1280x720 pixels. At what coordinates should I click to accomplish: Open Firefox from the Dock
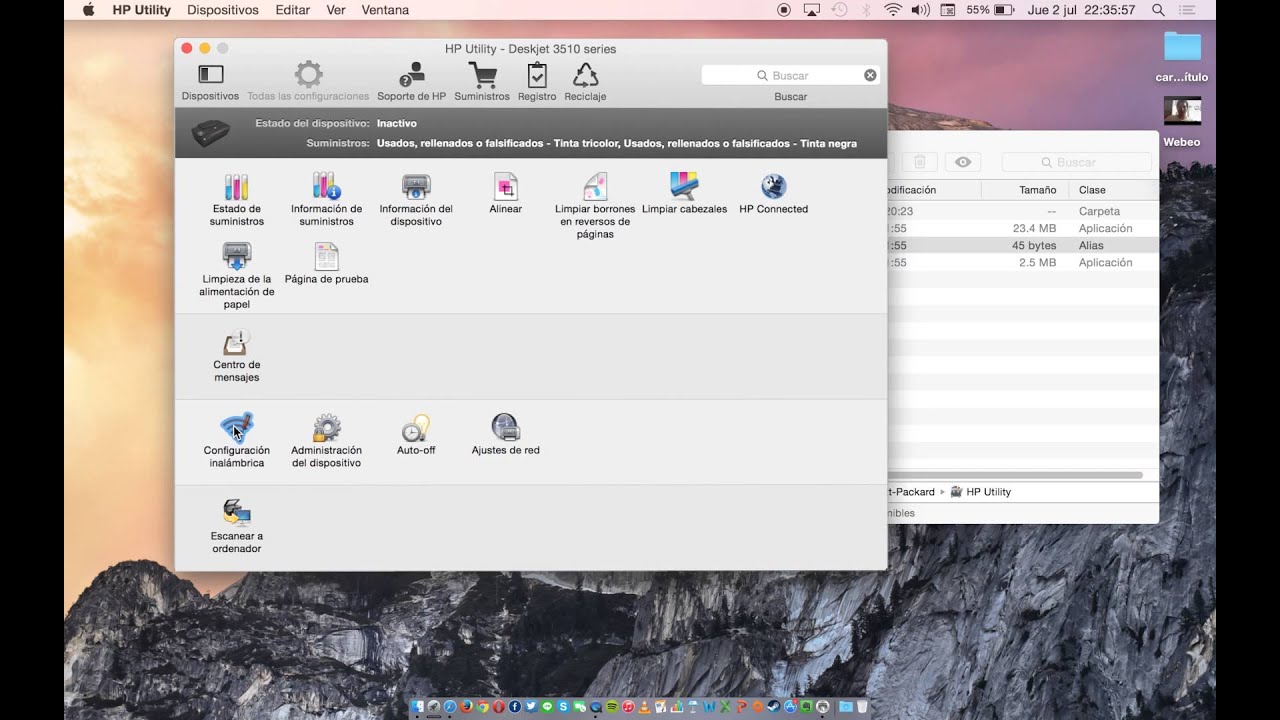[466, 707]
